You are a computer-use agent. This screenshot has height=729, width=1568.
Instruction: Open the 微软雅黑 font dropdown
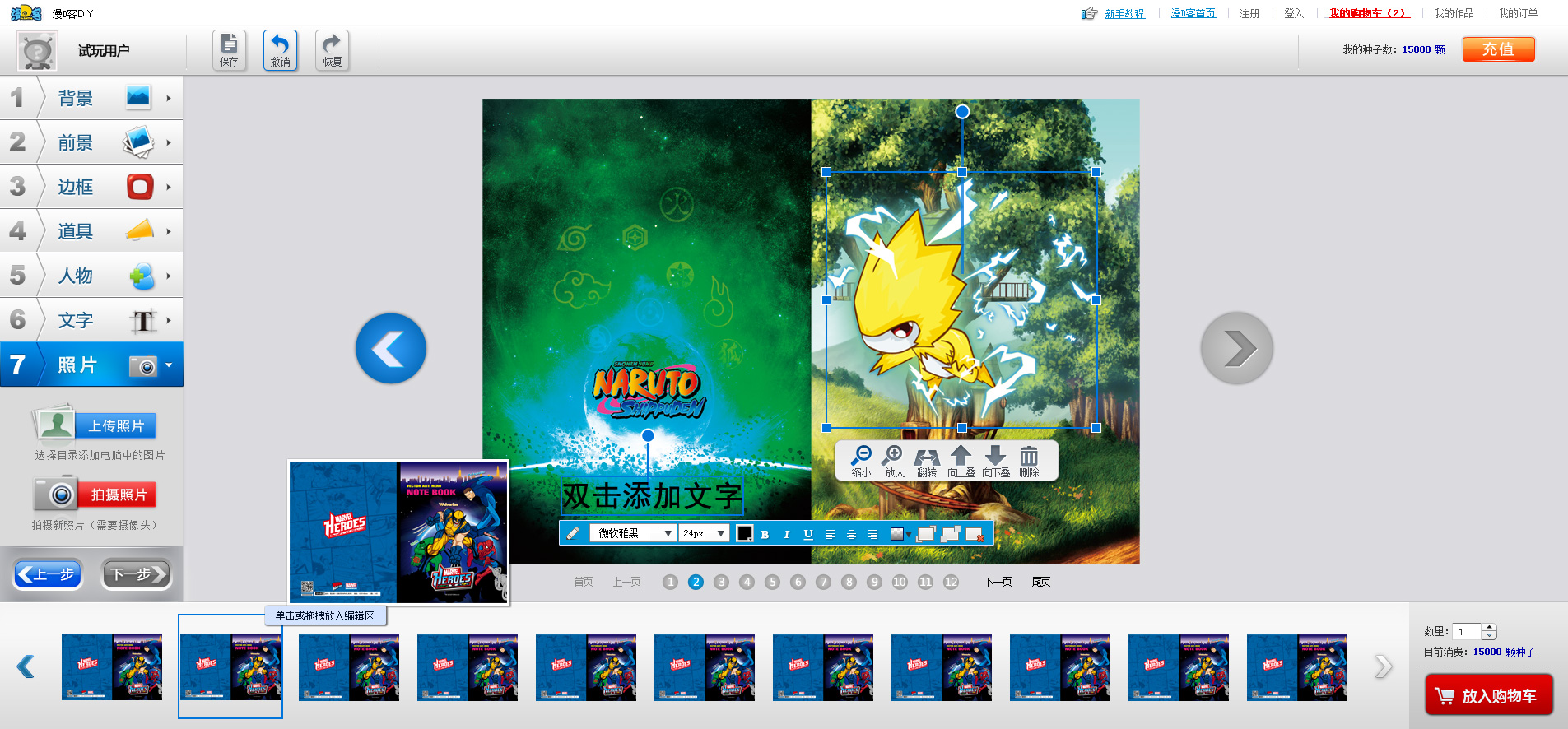[633, 533]
